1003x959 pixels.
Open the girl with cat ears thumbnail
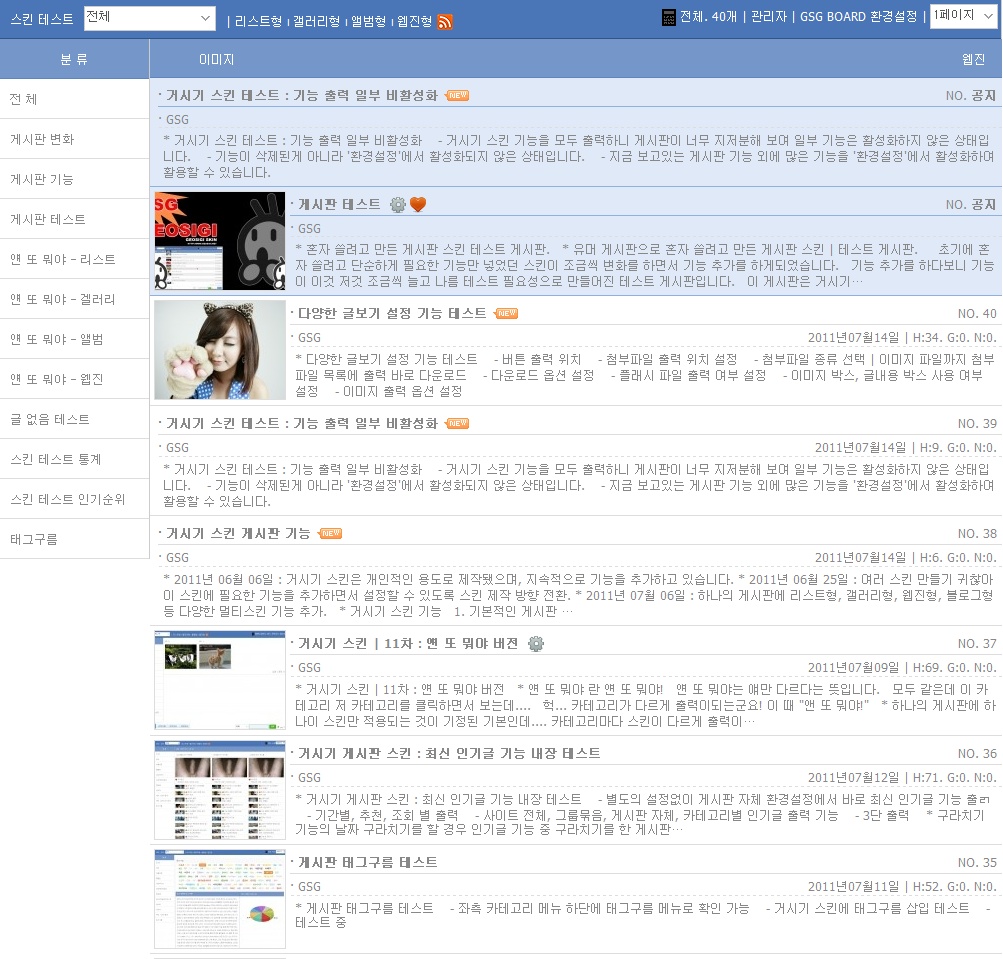(x=219, y=350)
